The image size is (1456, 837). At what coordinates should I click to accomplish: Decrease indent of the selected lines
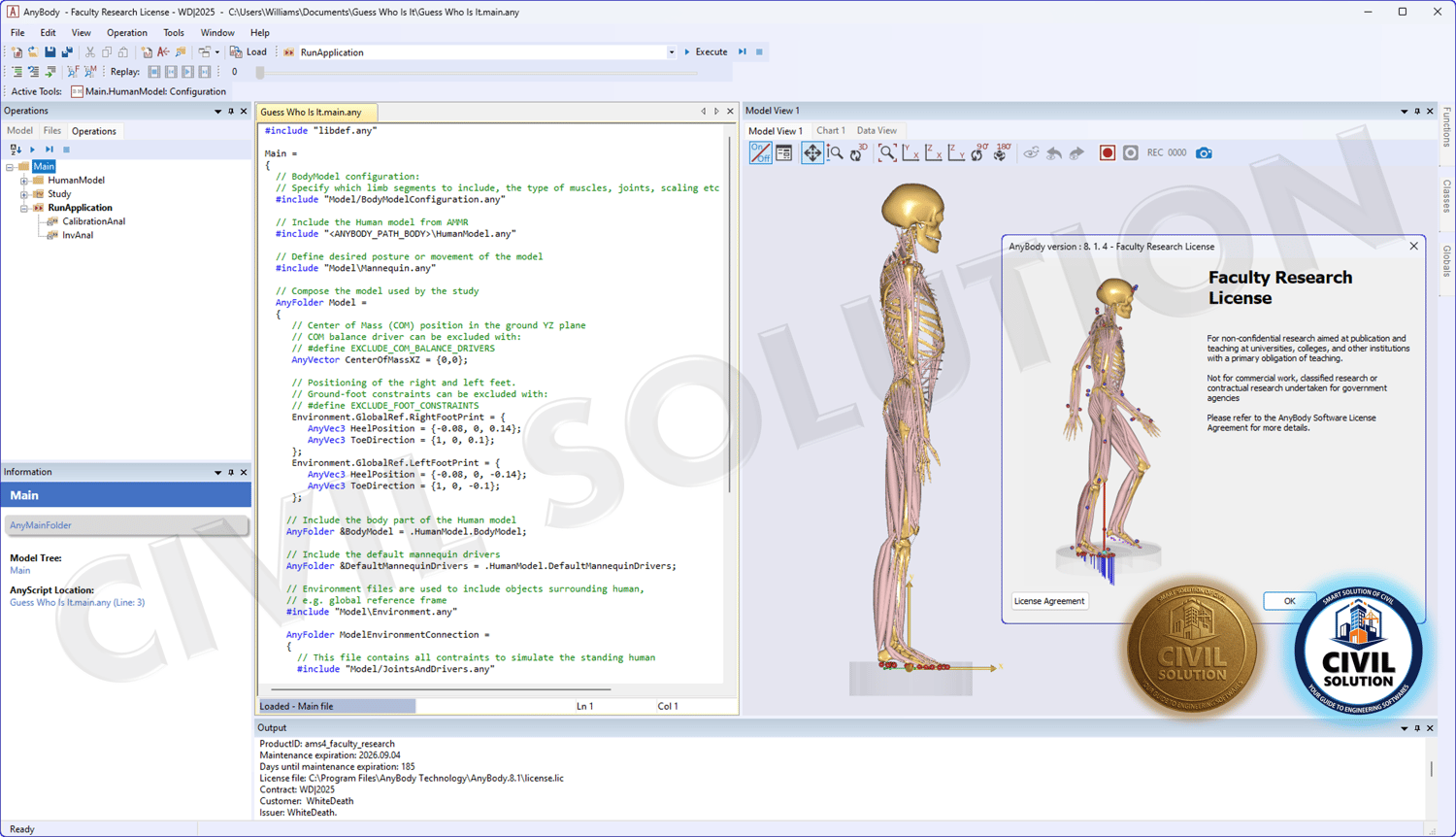[x=33, y=72]
